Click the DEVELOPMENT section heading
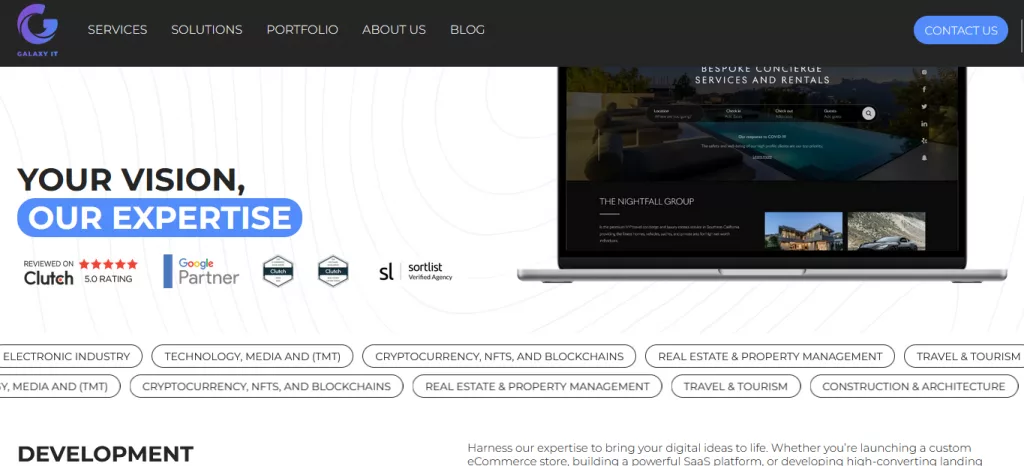This screenshot has height=466, width=1024. click(x=105, y=454)
